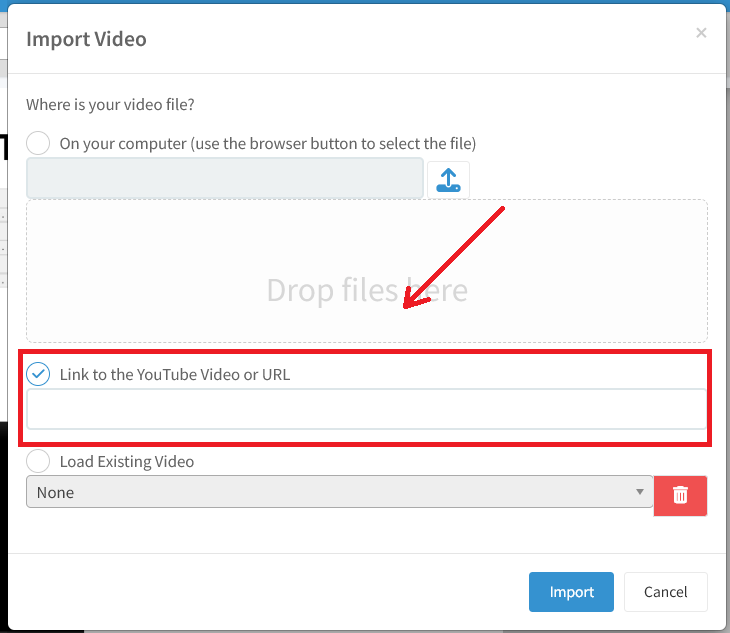Select the 'On your computer' radio button
The image size is (730, 633).
(38, 143)
